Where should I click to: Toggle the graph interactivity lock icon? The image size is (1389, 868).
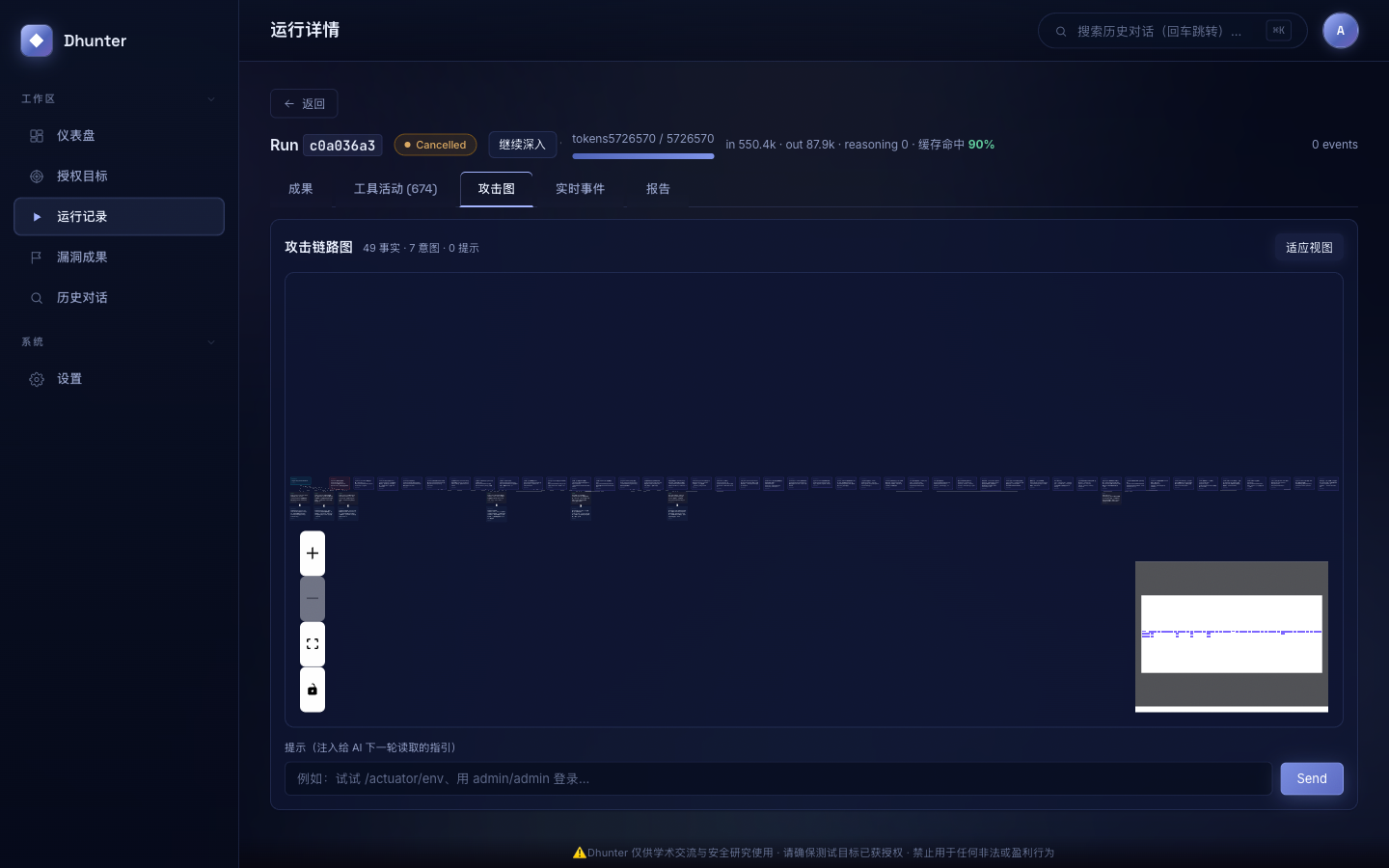pyautogui.click(x=313, y=690)
